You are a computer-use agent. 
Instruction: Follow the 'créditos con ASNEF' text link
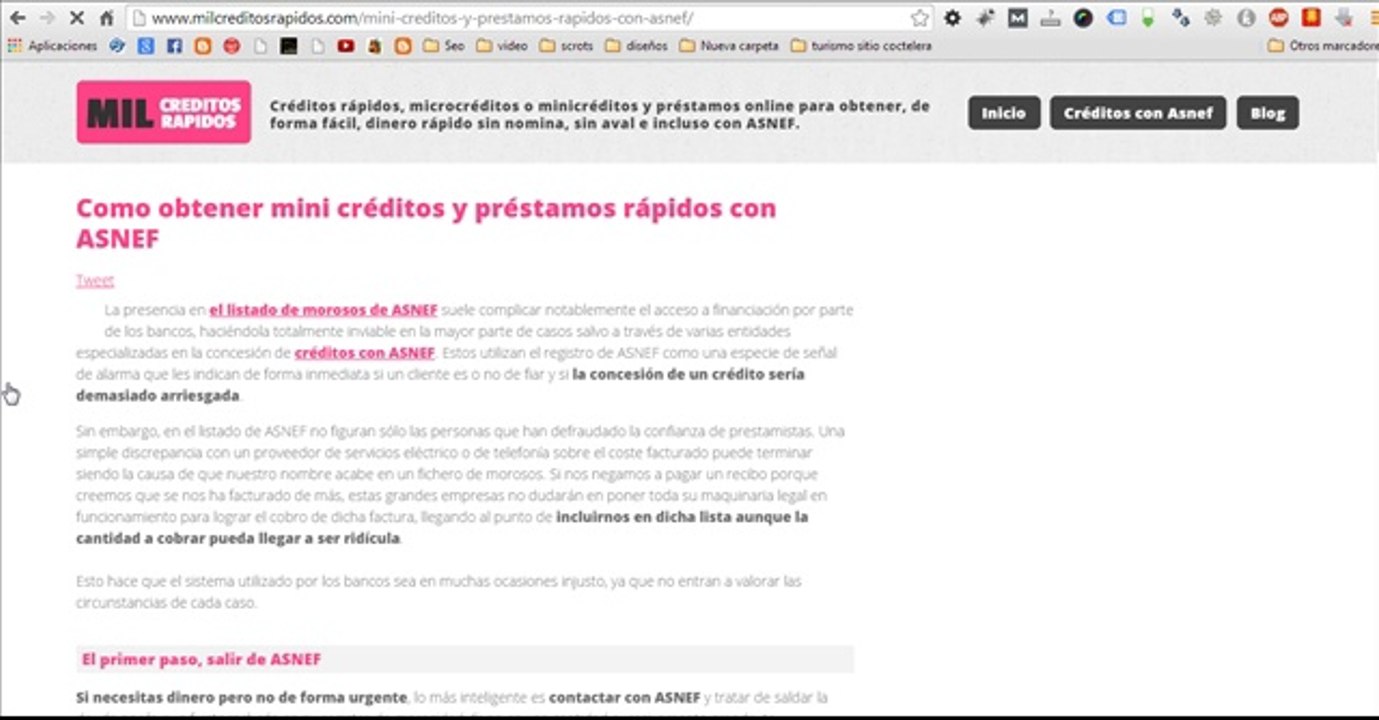click(364, 353)
